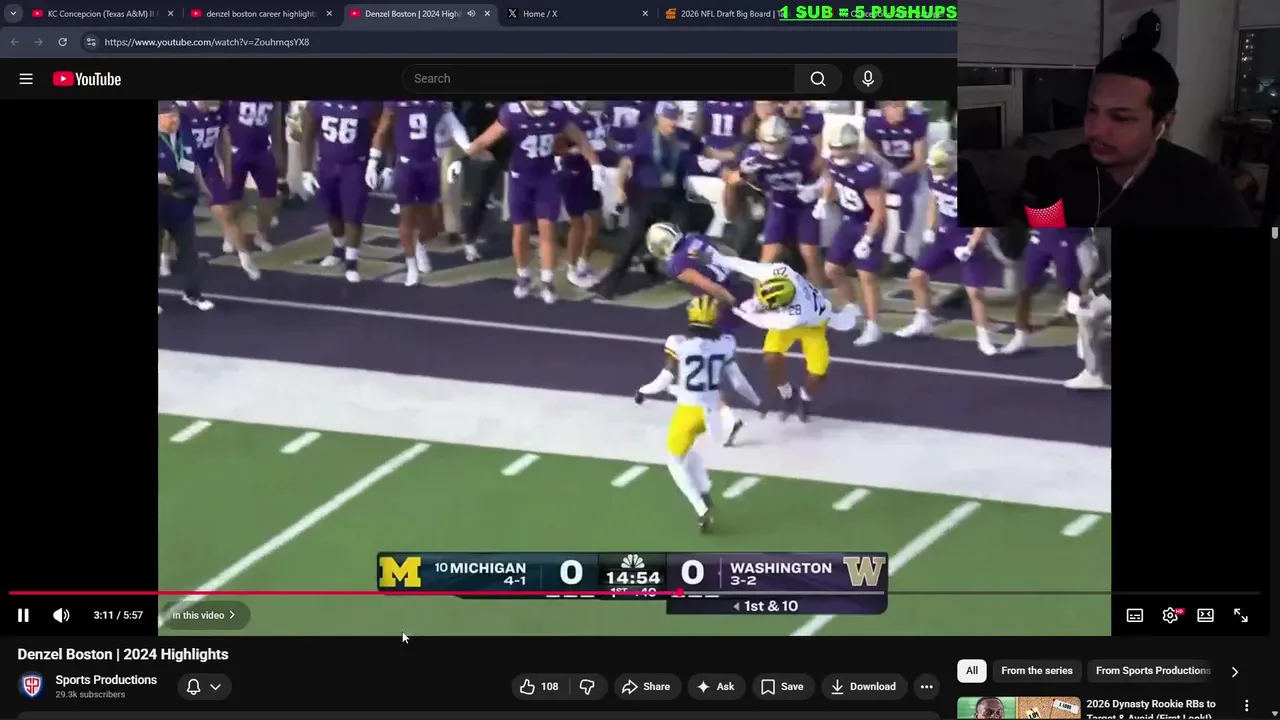Switch to theater mode
The width and height of the screenshot is (1280, 720).
point(1205,615)
